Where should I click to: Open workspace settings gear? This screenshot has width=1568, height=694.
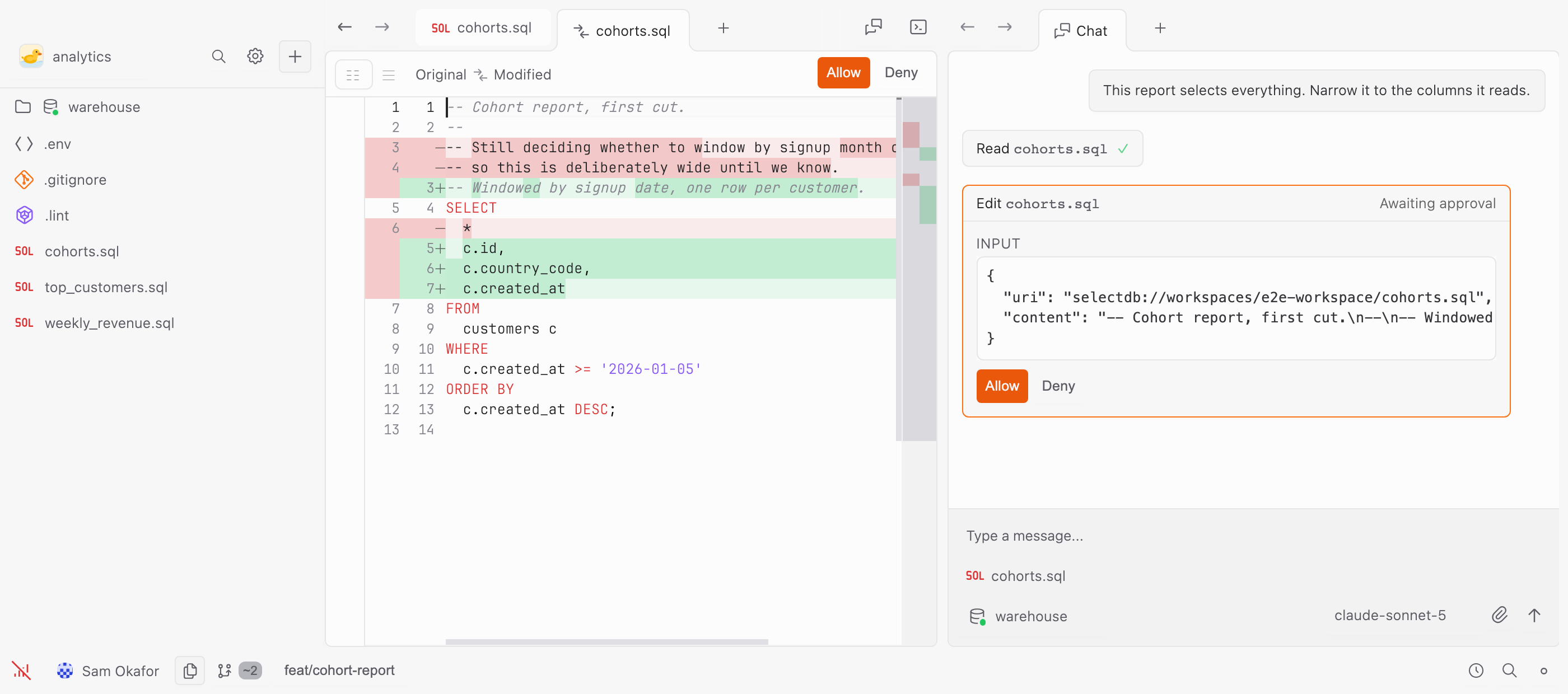pyautogui.click(x=255, y=57)
